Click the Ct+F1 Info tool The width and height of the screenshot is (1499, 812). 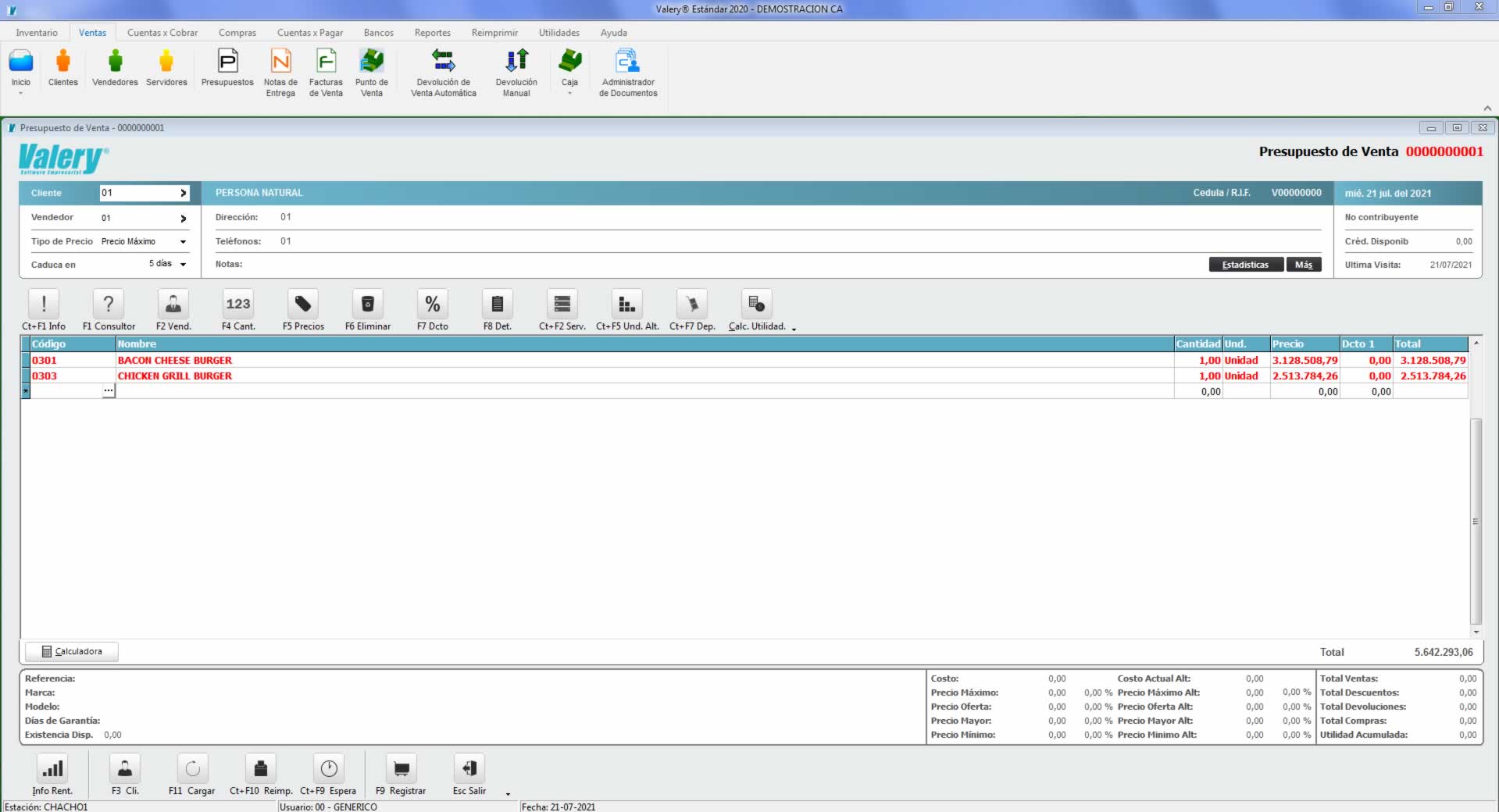pos(44,310)
